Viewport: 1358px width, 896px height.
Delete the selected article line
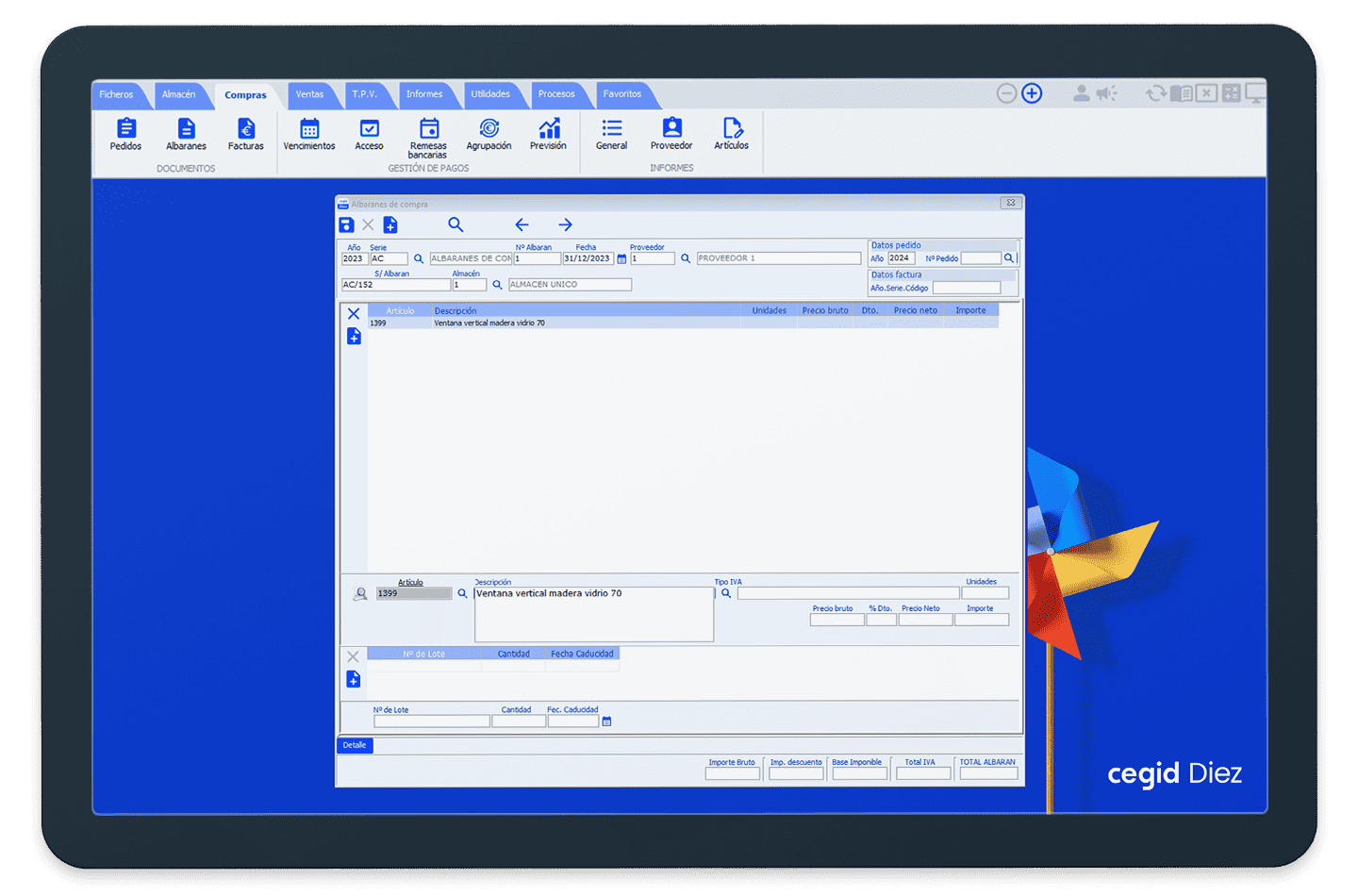354,314
